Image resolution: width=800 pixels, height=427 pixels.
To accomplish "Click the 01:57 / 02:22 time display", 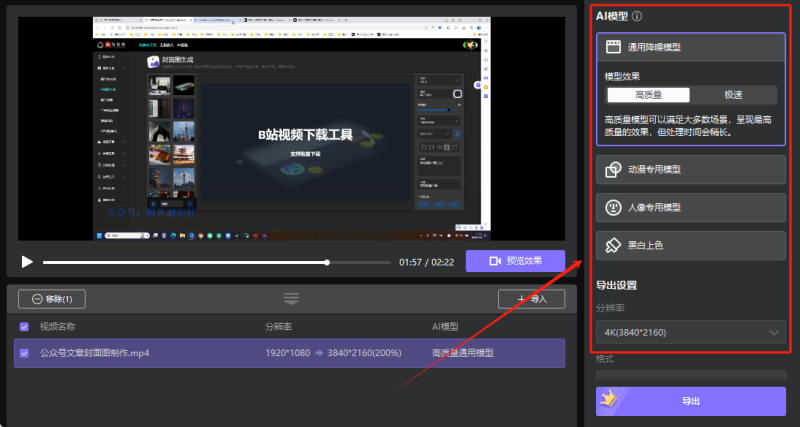I will tap(427, 262).
